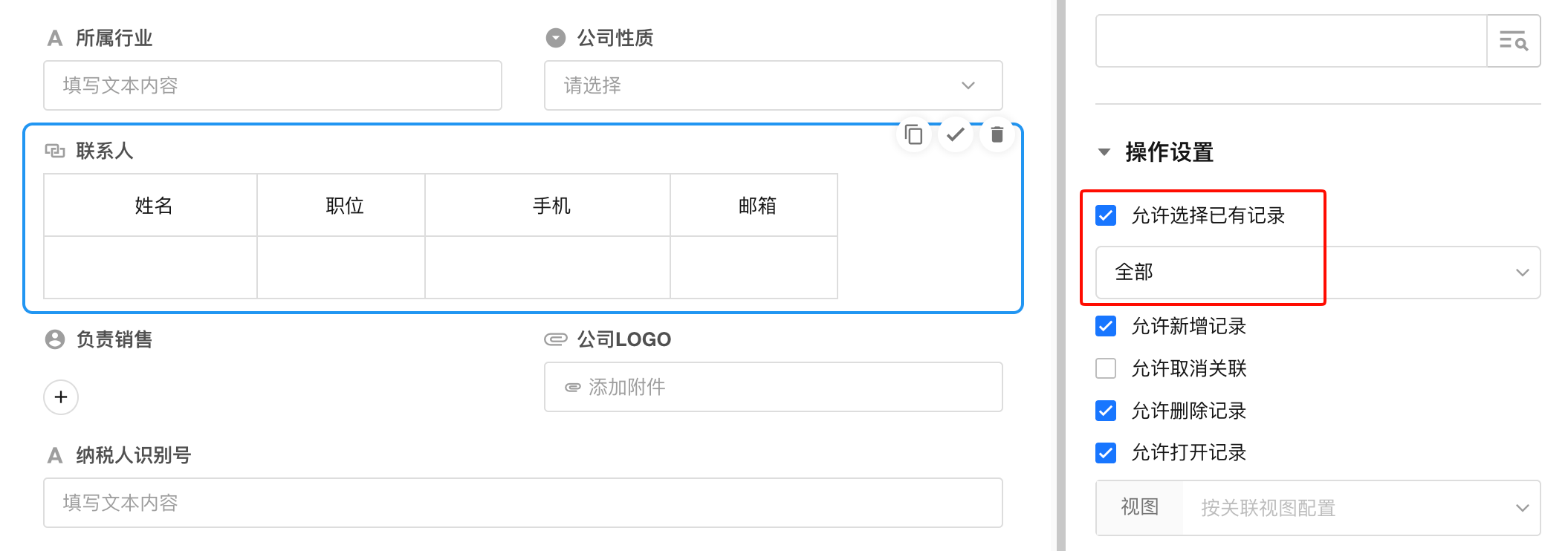Click the plus button under 负责销售
The width and height of the screenshot is (1568, 551).
click(61, 397)
